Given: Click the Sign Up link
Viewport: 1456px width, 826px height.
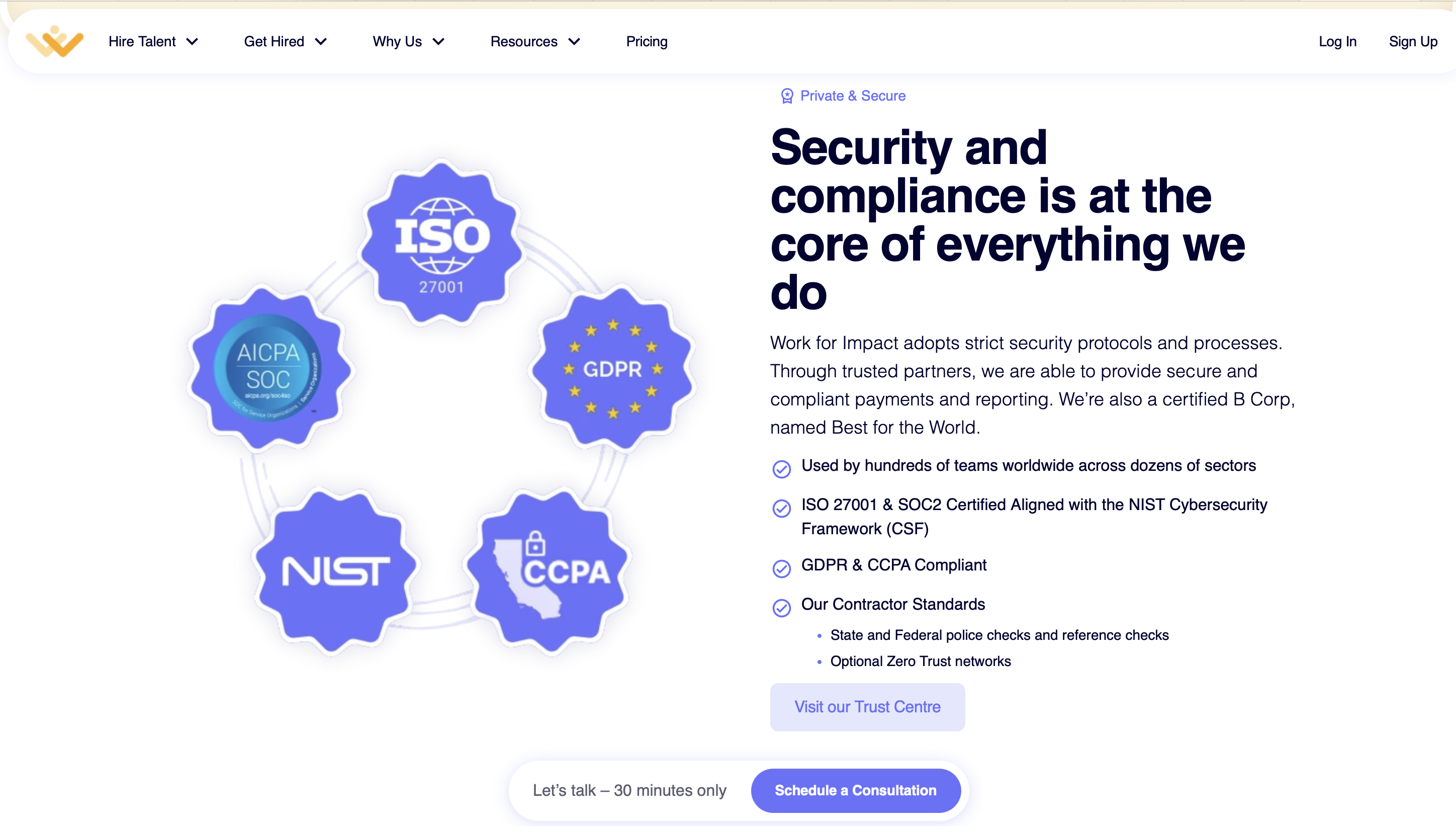Looking at the screenshot, I should pos(1412,41).
